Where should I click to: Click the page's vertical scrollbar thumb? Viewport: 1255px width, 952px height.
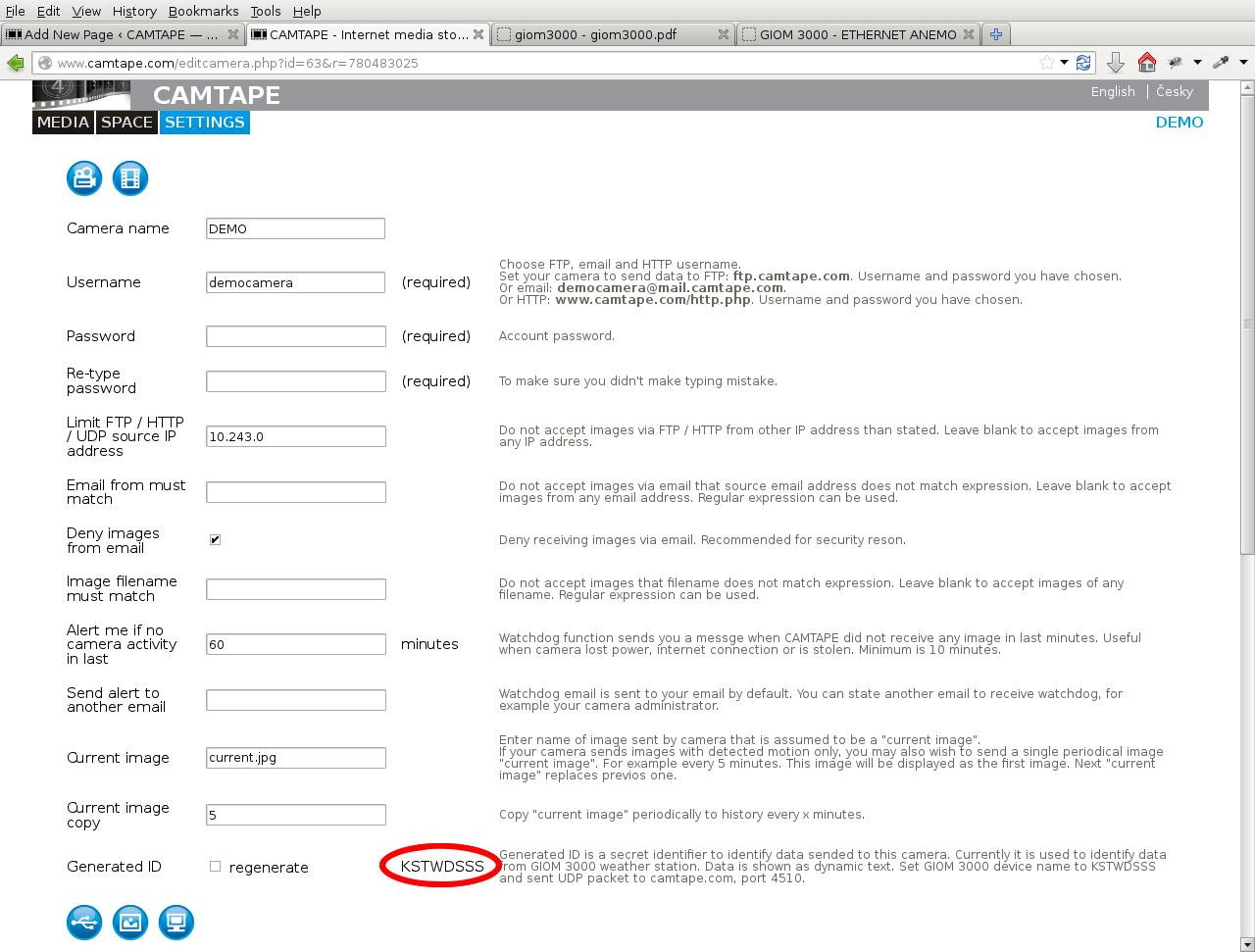coord(1247,324)
